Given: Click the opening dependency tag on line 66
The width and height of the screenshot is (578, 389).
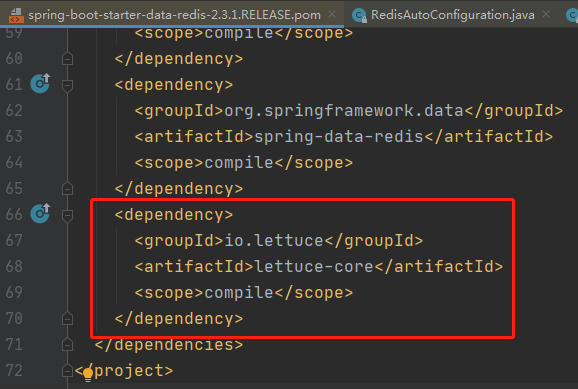Looking at the screenshot, I should point(174,215).
